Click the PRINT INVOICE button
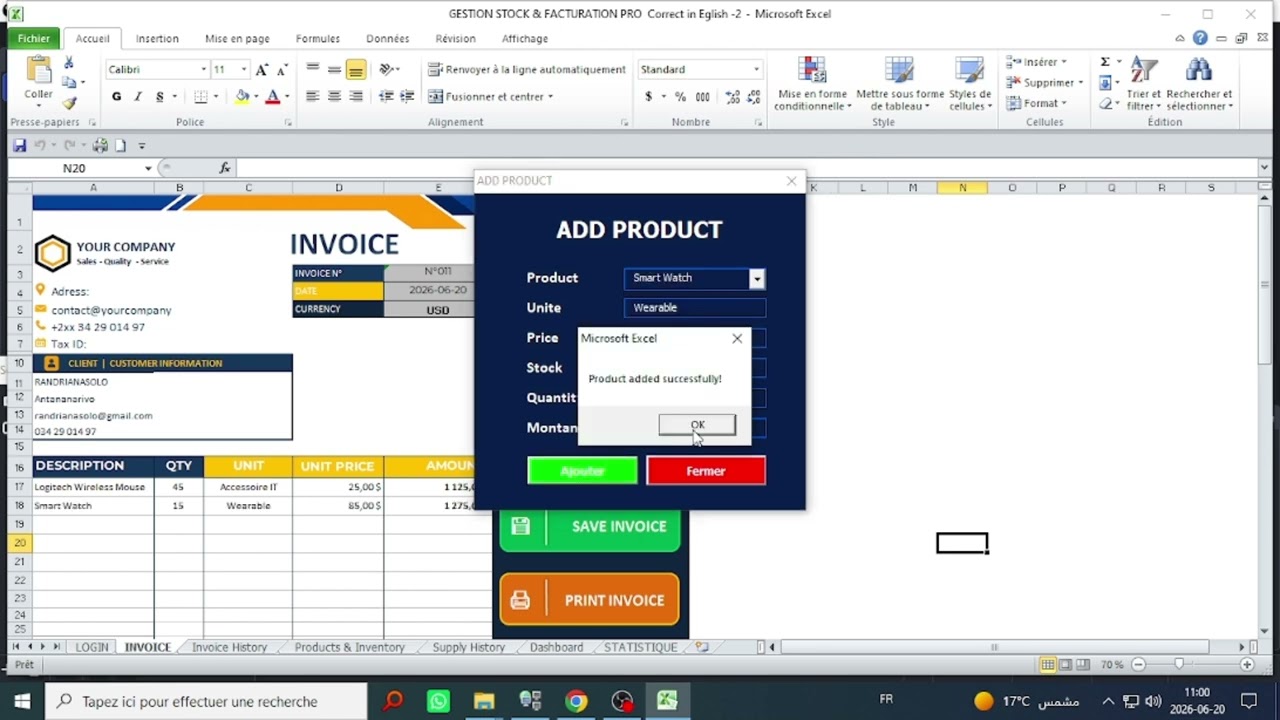This screenshot has width=1280, height=720. point(590,600)
